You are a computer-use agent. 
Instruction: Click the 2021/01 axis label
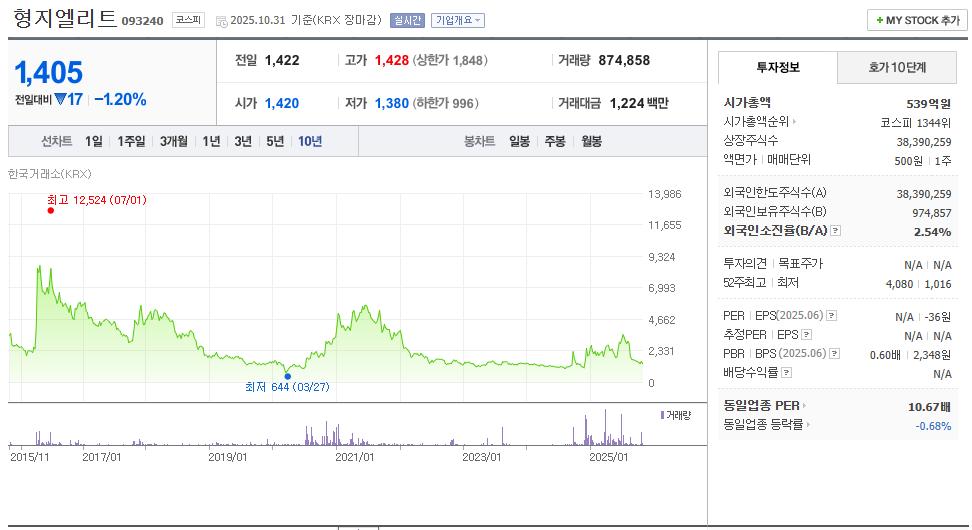[x=355, y=457]
